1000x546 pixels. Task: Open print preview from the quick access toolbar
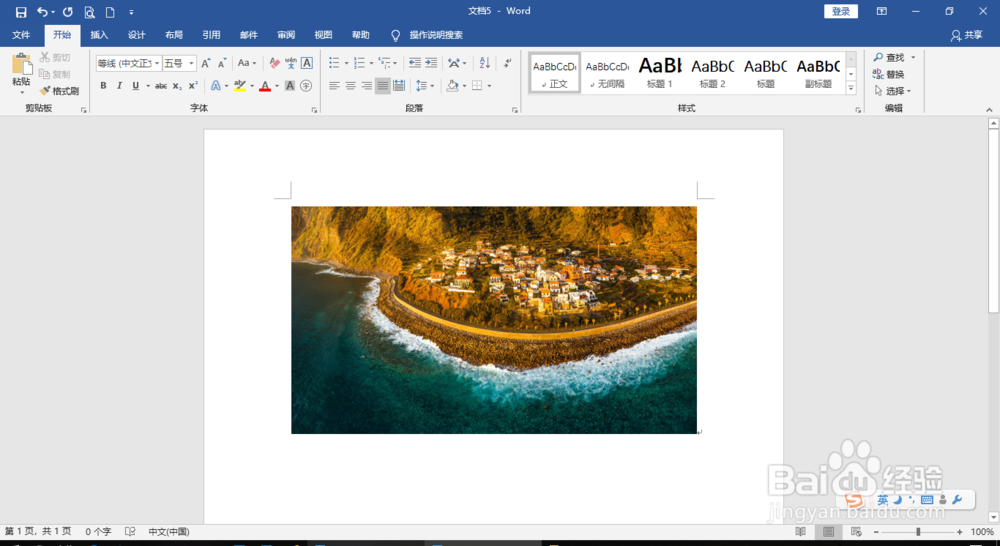click(x=89, y=12)
